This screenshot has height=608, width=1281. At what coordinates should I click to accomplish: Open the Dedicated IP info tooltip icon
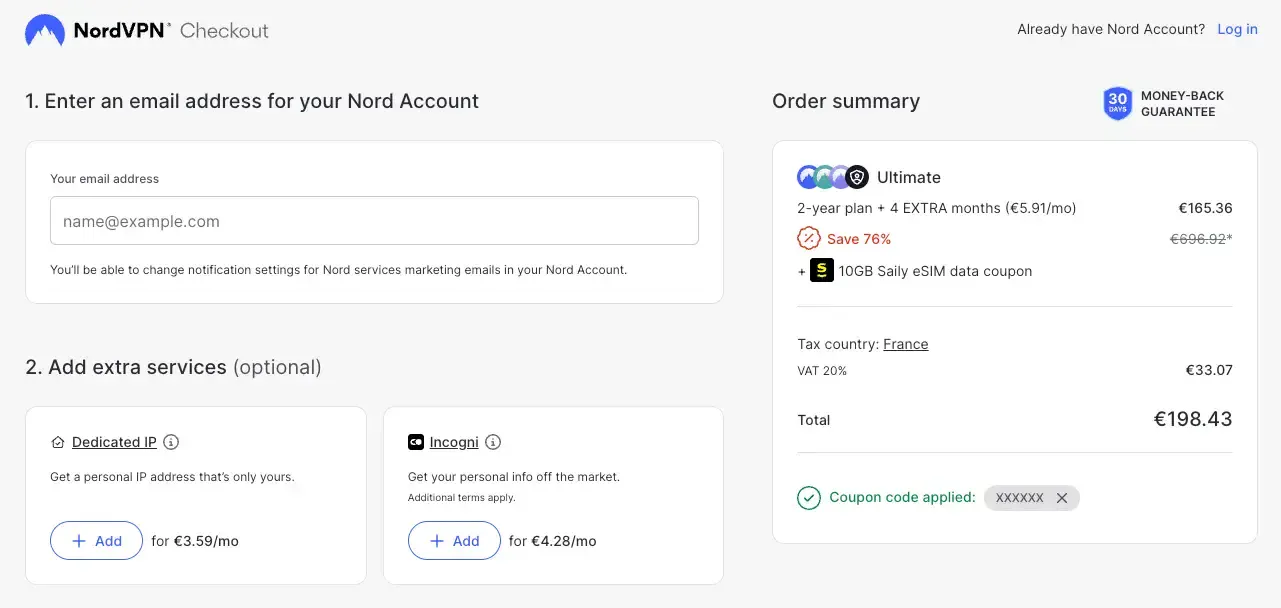click(x=171, y=442)
